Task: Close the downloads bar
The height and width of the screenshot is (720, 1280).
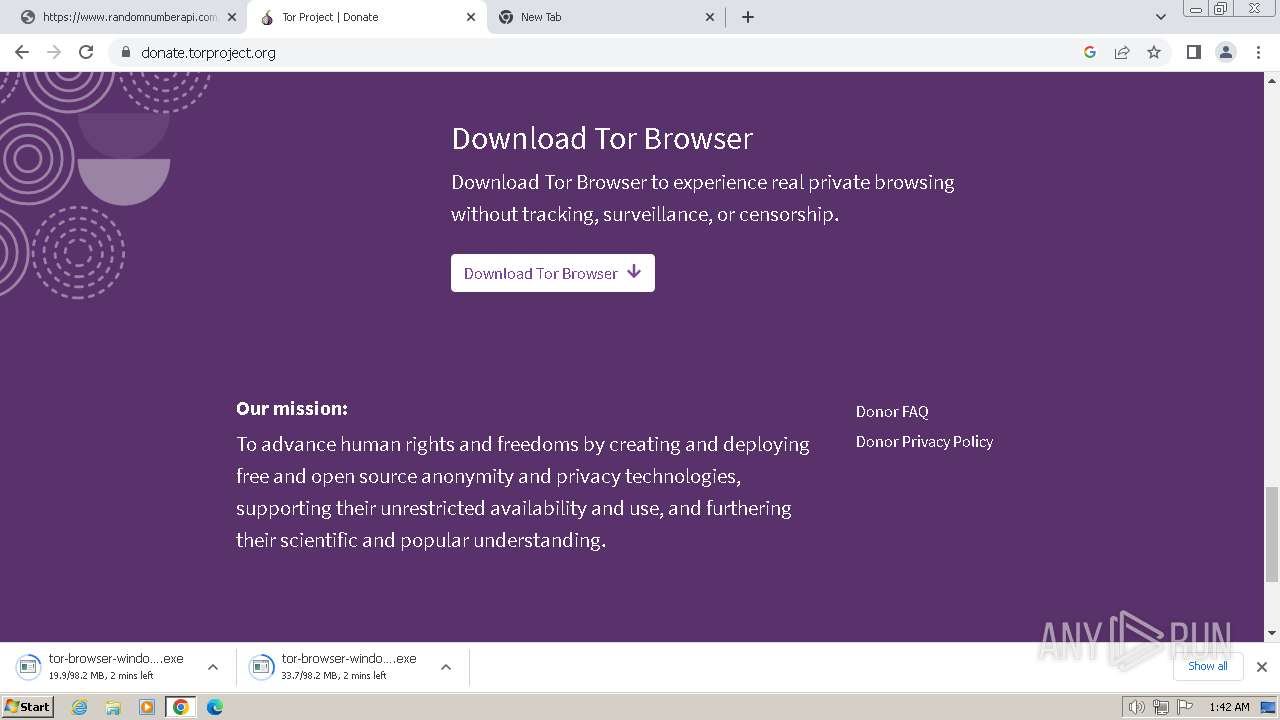Action: point(1262,667)
